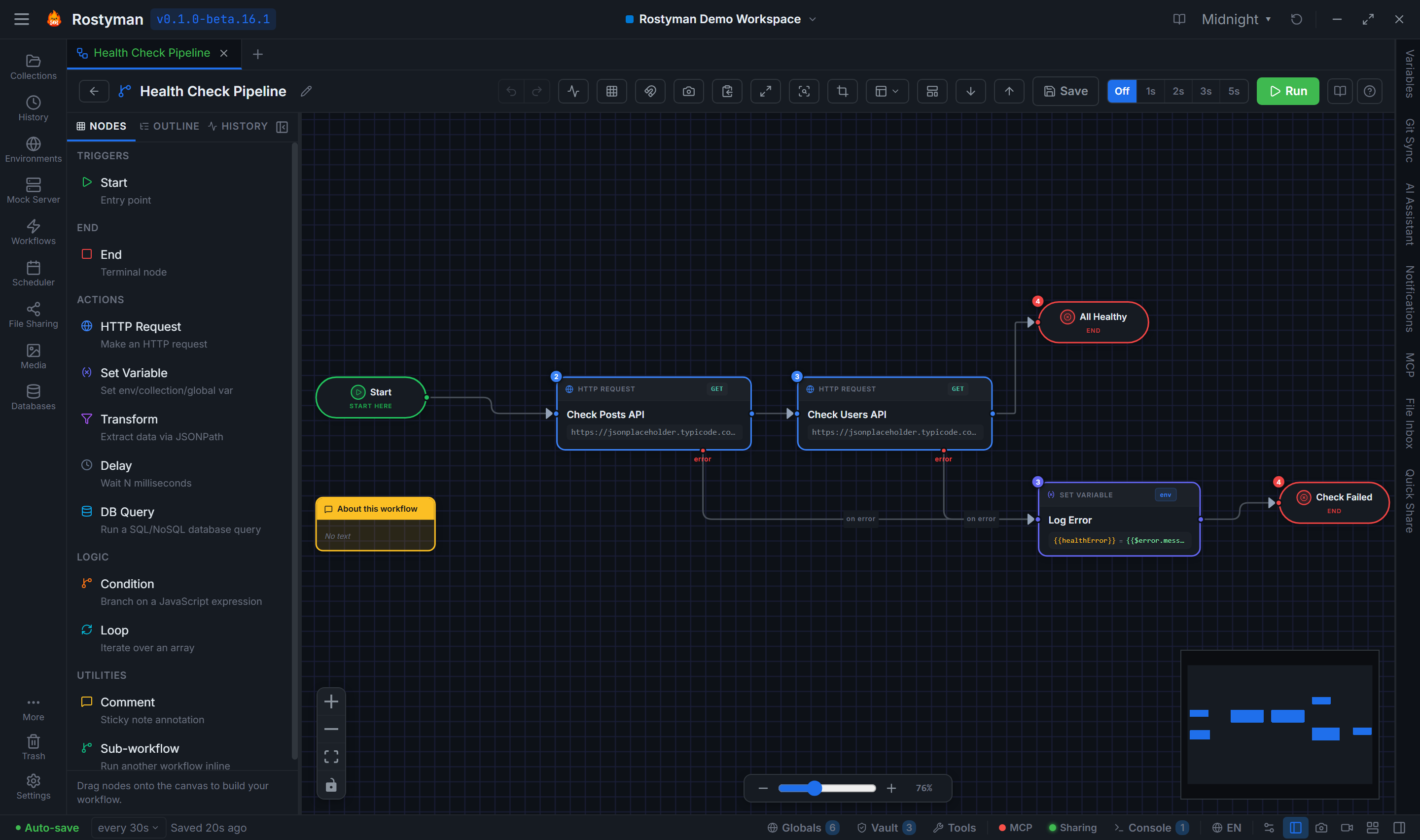Screen dimensions: 1420x840
Task: Click the crop toolbar icon
Action: tap(843, 91)
